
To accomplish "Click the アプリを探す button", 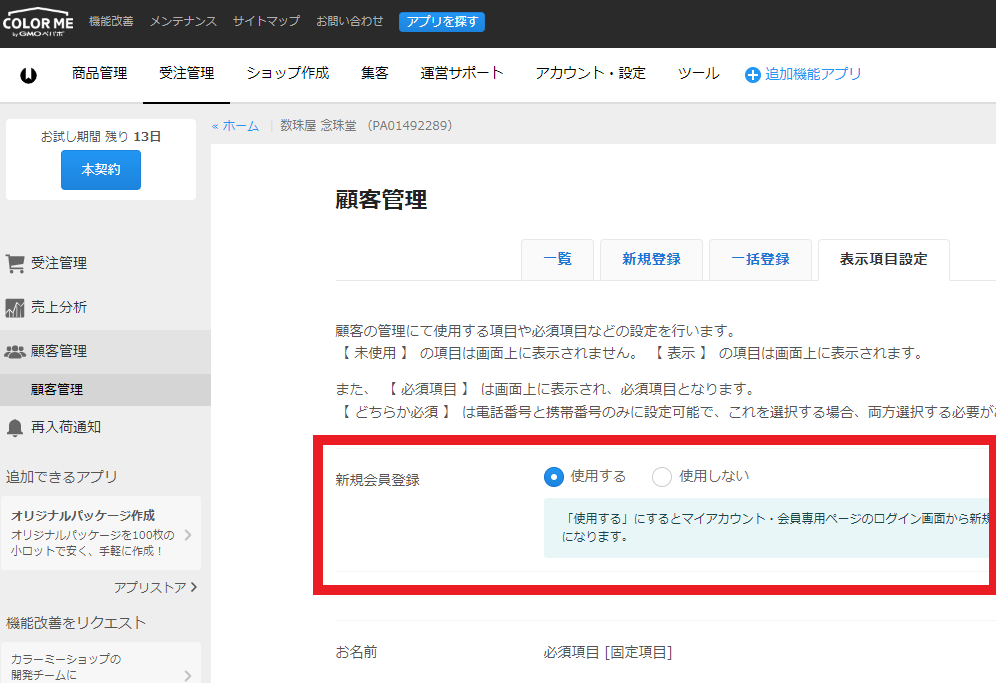I will (x=441, y=21).
